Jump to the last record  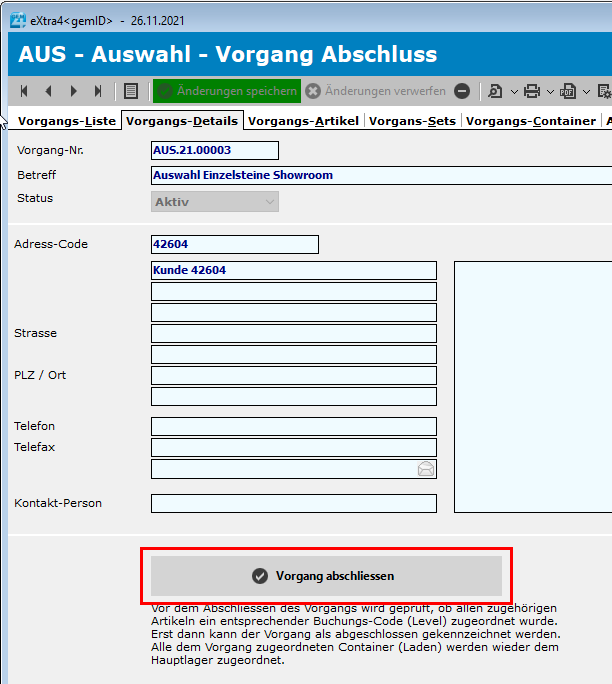point(98,91)
